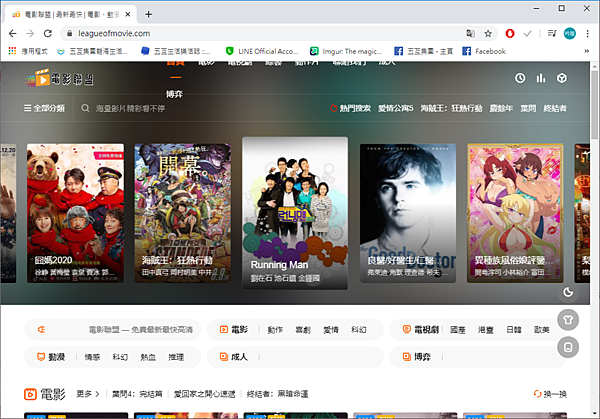This screenshot has height=419, width=600.
Task: Open the 動漫 category button
Action: click(x=51, y=357)
